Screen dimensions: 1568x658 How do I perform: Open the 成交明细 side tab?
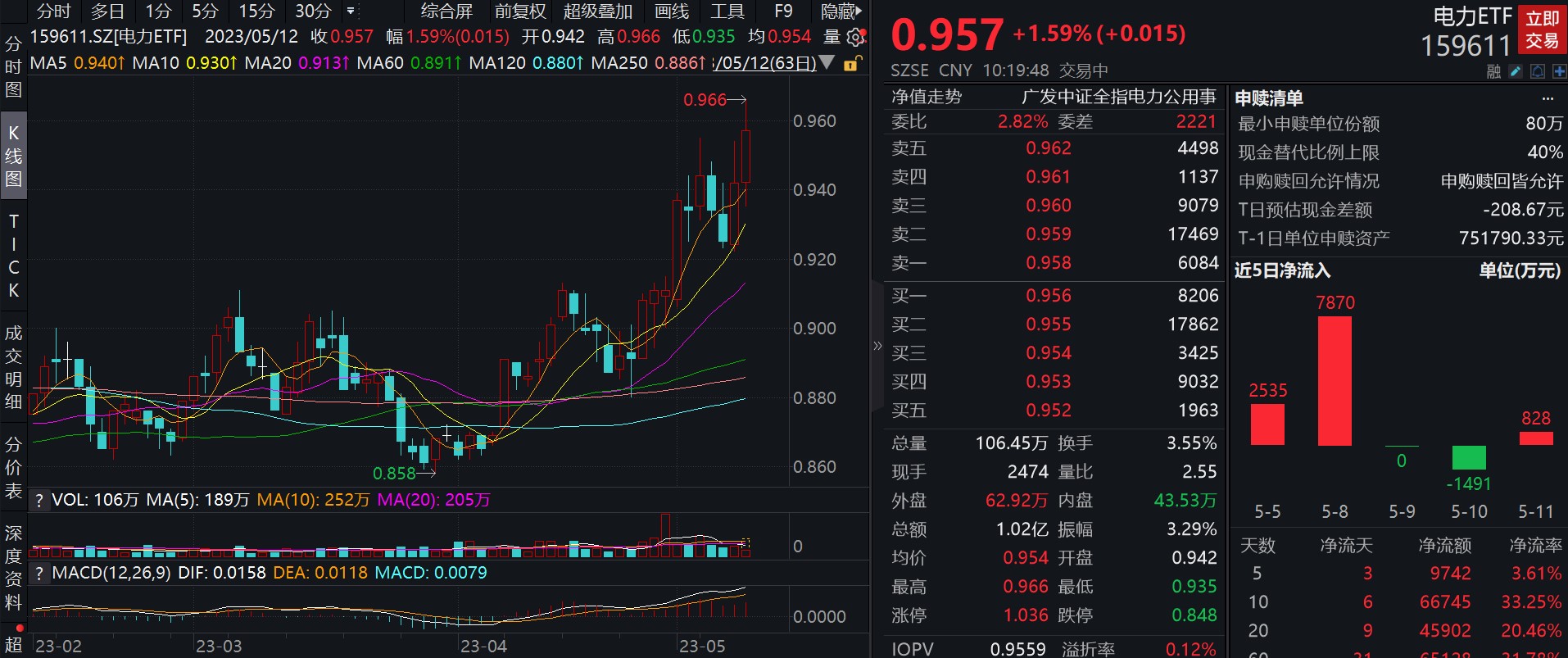[x=13, y=367]
